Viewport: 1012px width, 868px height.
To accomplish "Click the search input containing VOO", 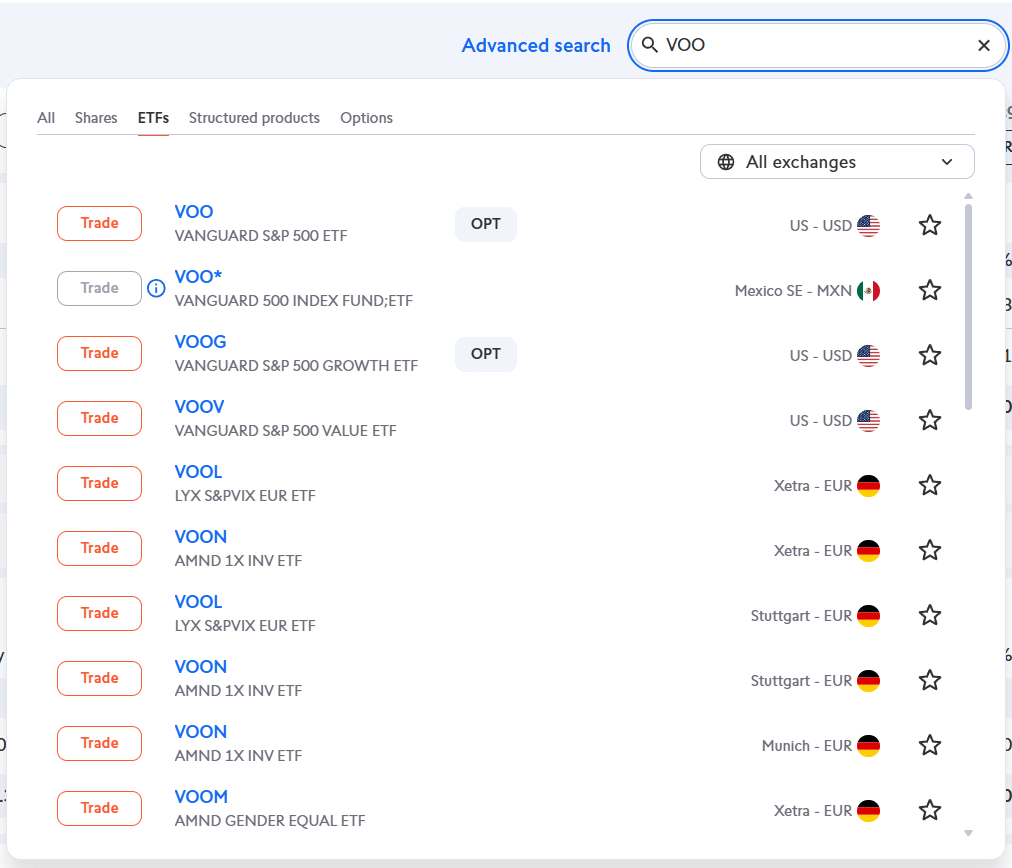I will click(818, 45).
